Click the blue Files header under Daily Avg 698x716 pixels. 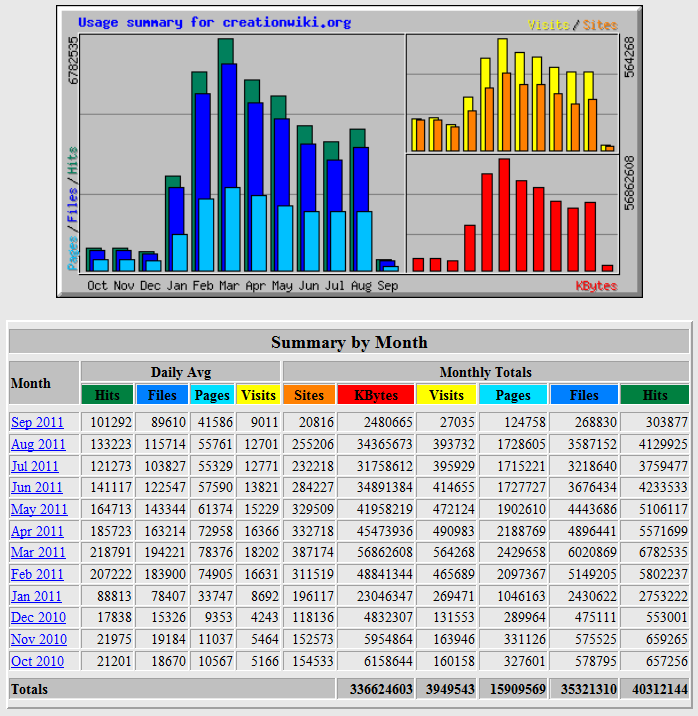[x=161, y=395]
